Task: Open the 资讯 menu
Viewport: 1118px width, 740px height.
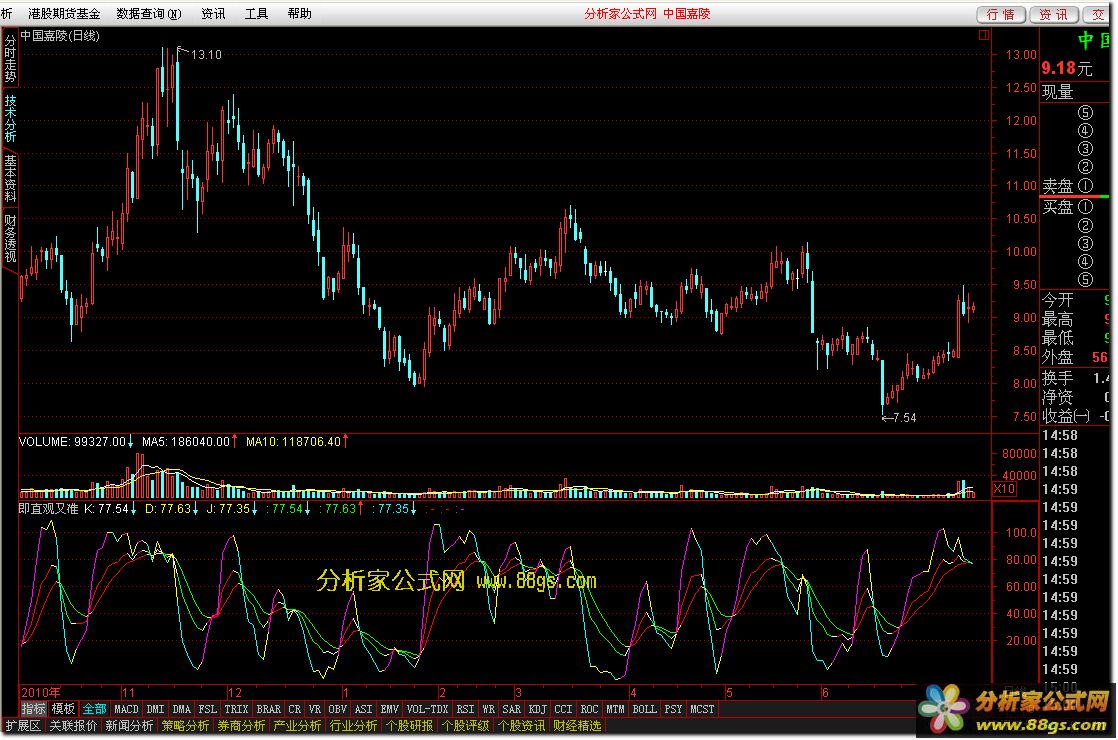Action: point(213,14)
